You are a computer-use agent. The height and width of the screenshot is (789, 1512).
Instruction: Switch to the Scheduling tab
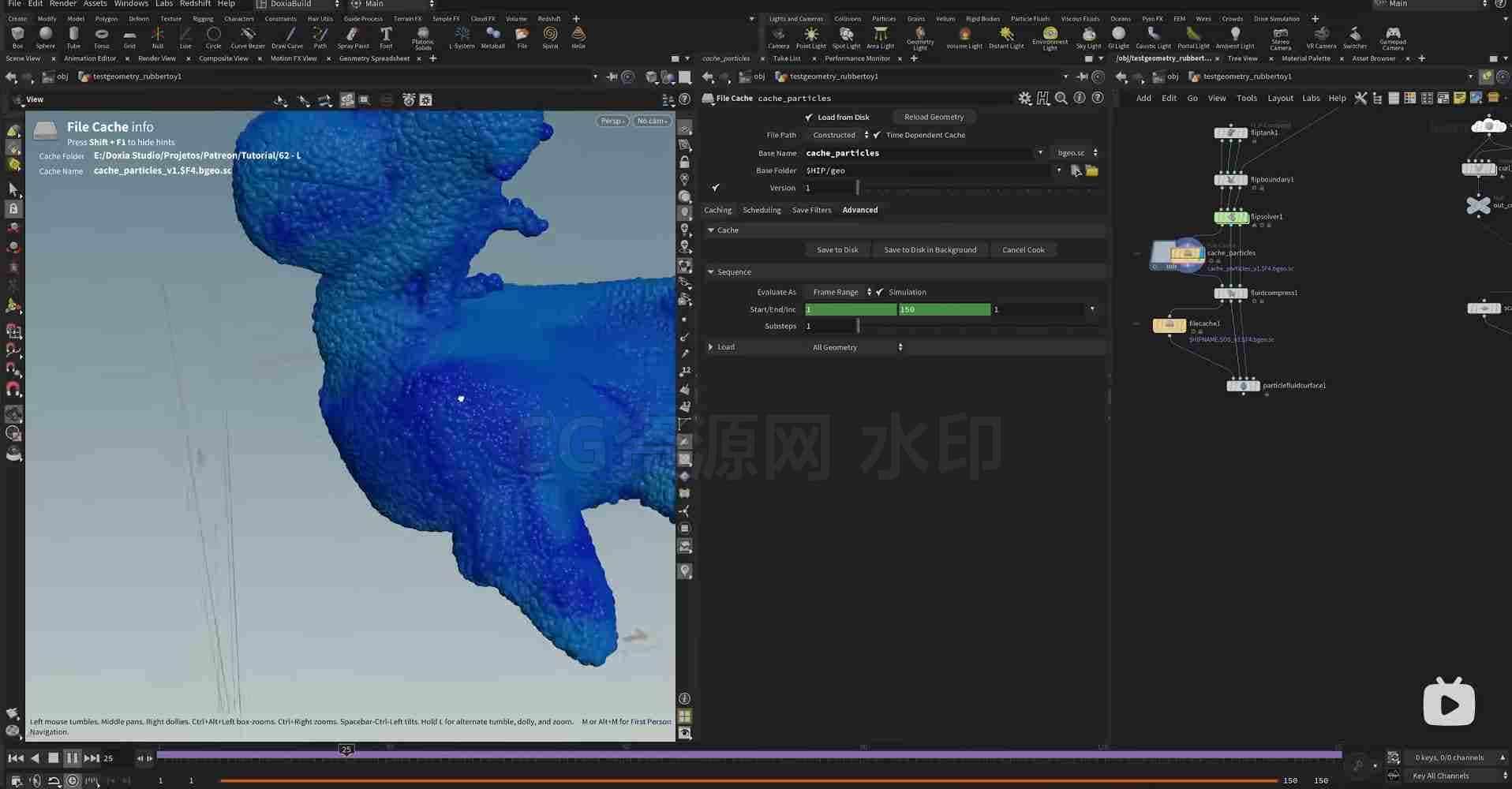[762, 210]
